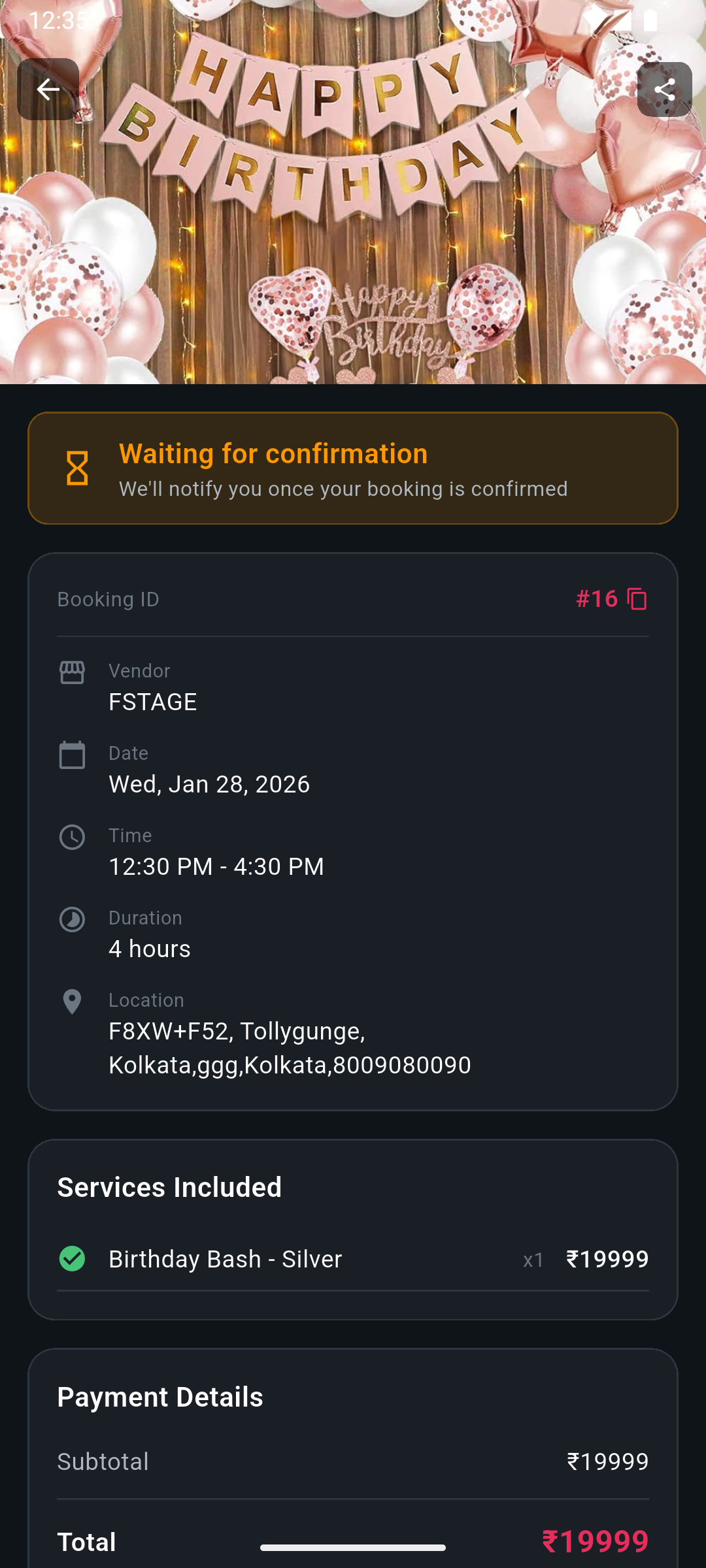Tap the calendar date icon
The image size is (706, 1568).
tap(72, 755)
